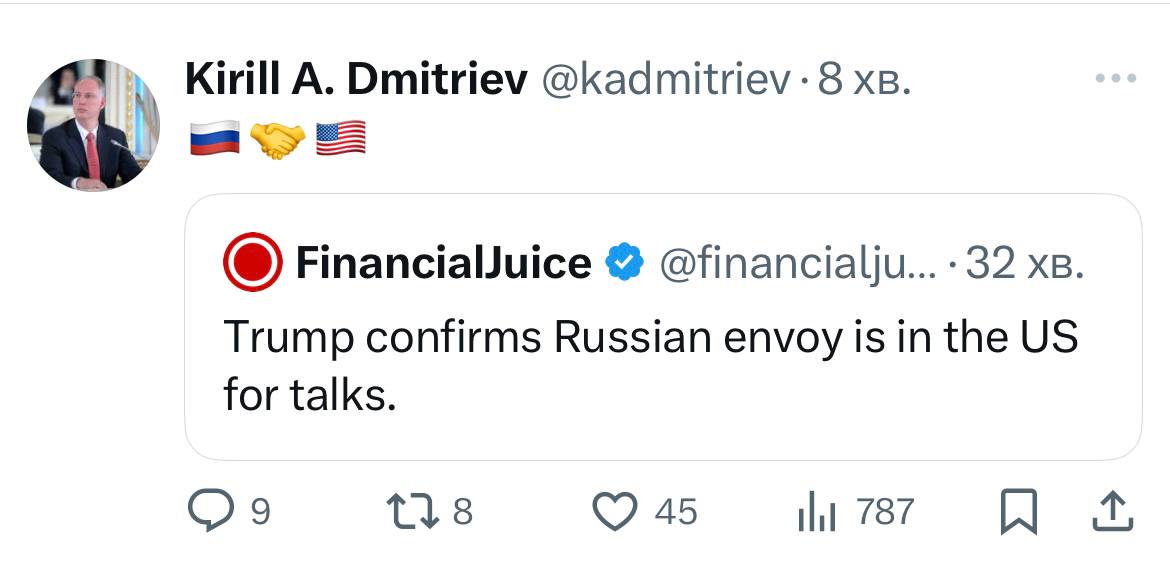The height and width of the screenshot is (564, 1170).
Task: Open Kirill A. Dmitriev's profile picture
Action: point(93,126)
